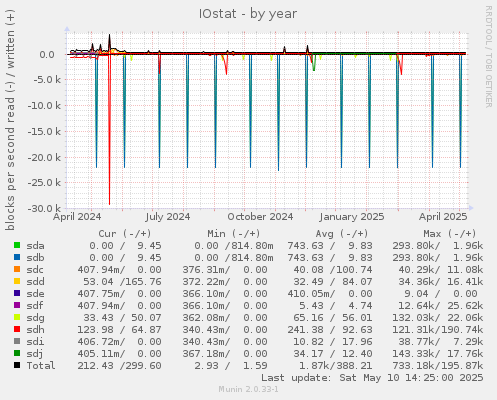Click the '-20.0 k' y-axis label
The height and width of the screenshot is (400, 497).
point(44,157)
